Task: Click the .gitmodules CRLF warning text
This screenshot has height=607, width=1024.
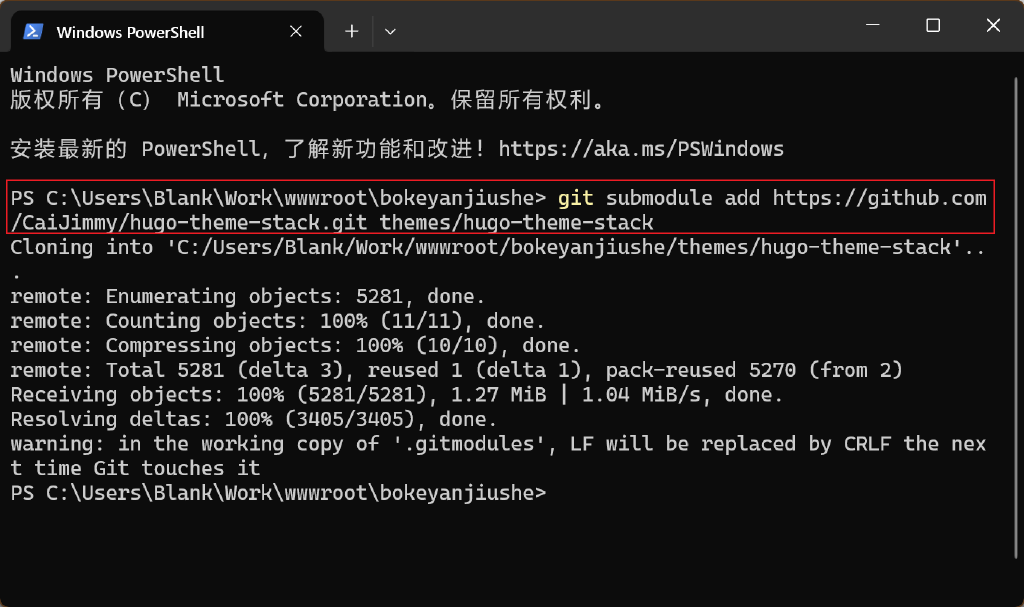Action: click(x=400, y=443)
